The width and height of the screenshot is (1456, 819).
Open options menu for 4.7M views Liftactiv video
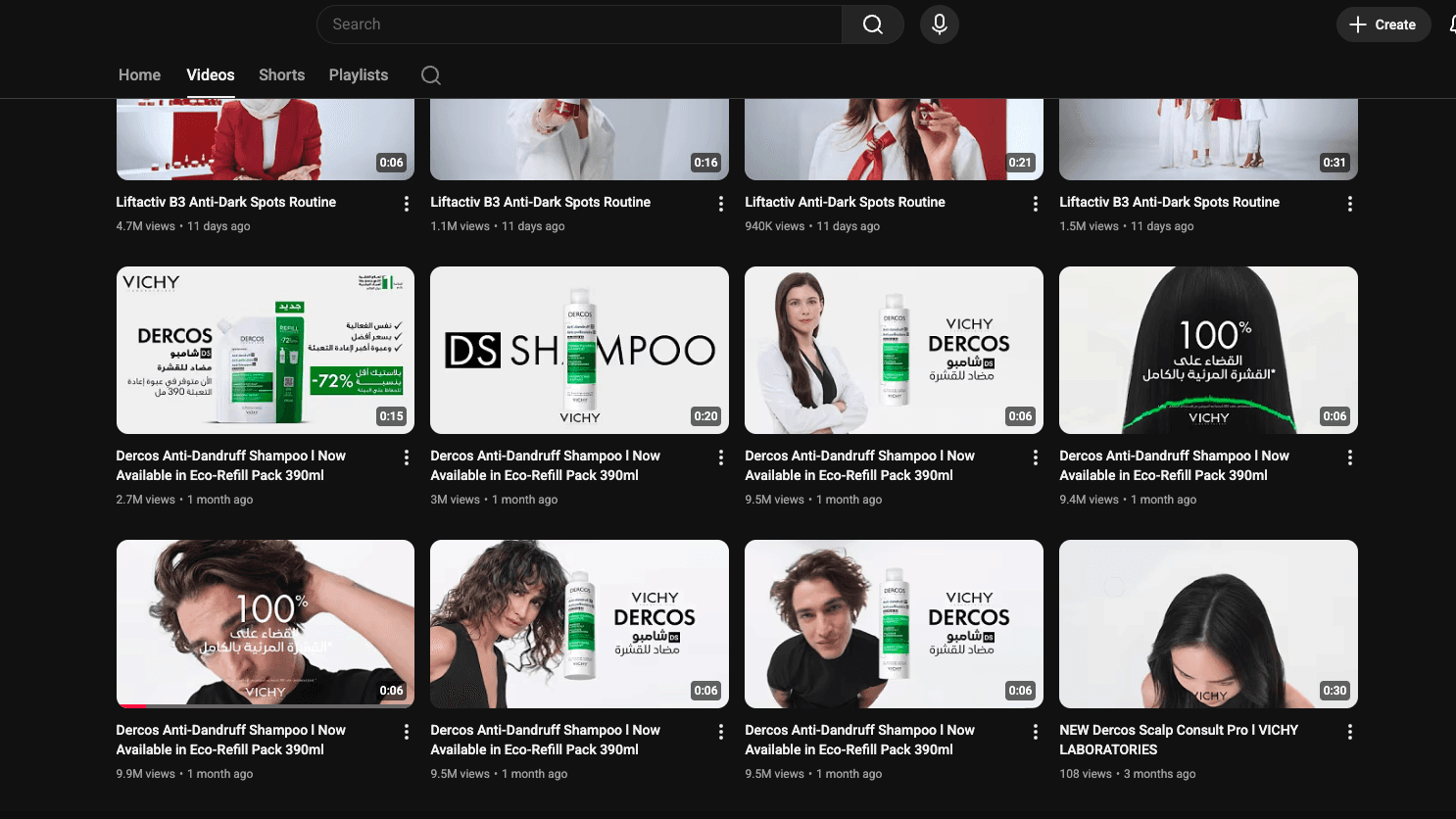pos(407,204)
